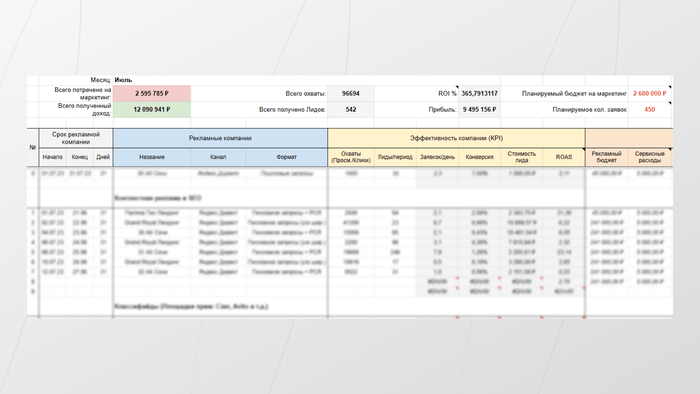Click the "Сервисные расходы" column header
Viewport: 700px width, 394px height.
point(650,157)
